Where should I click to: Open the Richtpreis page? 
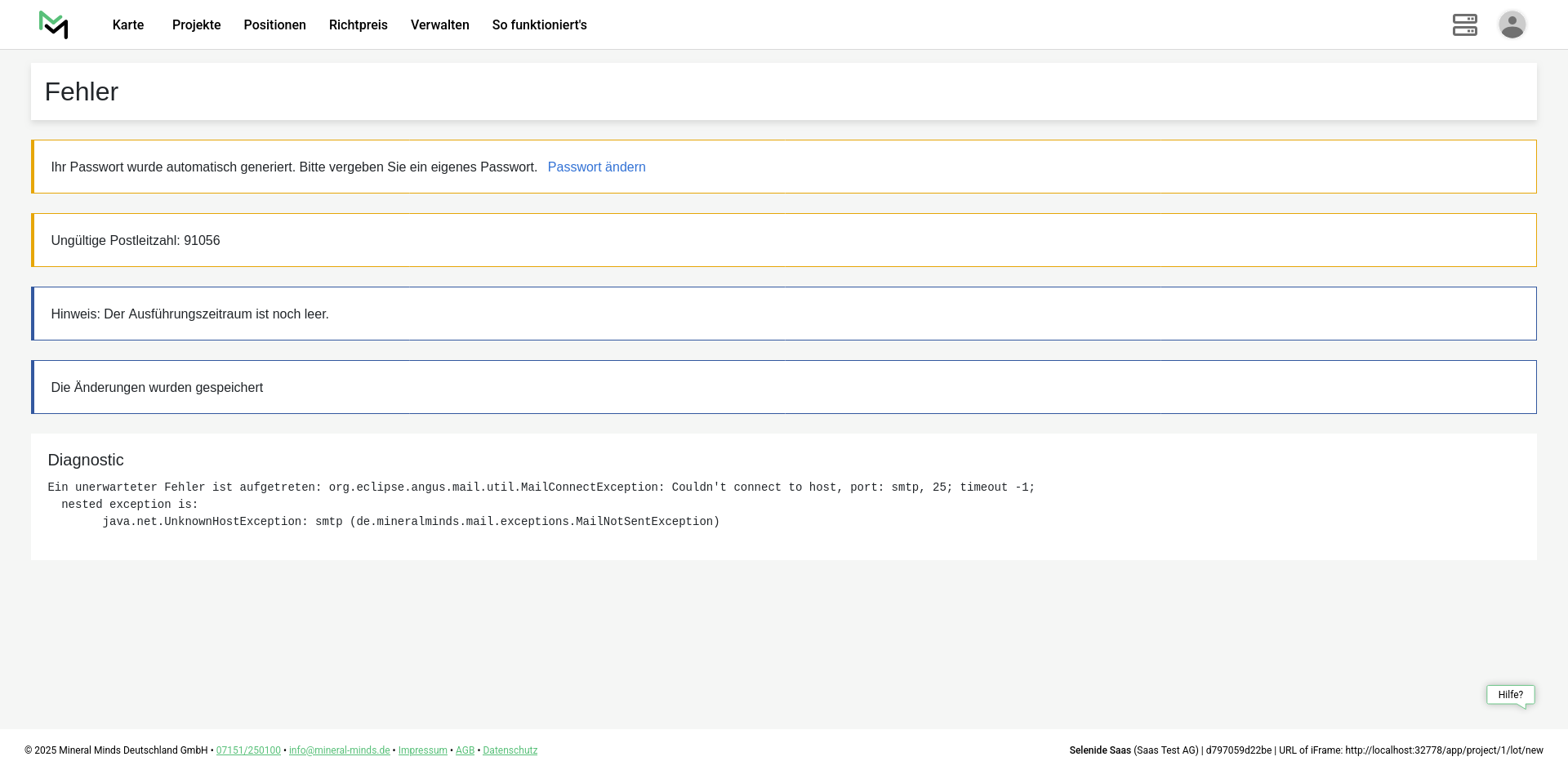358,25
